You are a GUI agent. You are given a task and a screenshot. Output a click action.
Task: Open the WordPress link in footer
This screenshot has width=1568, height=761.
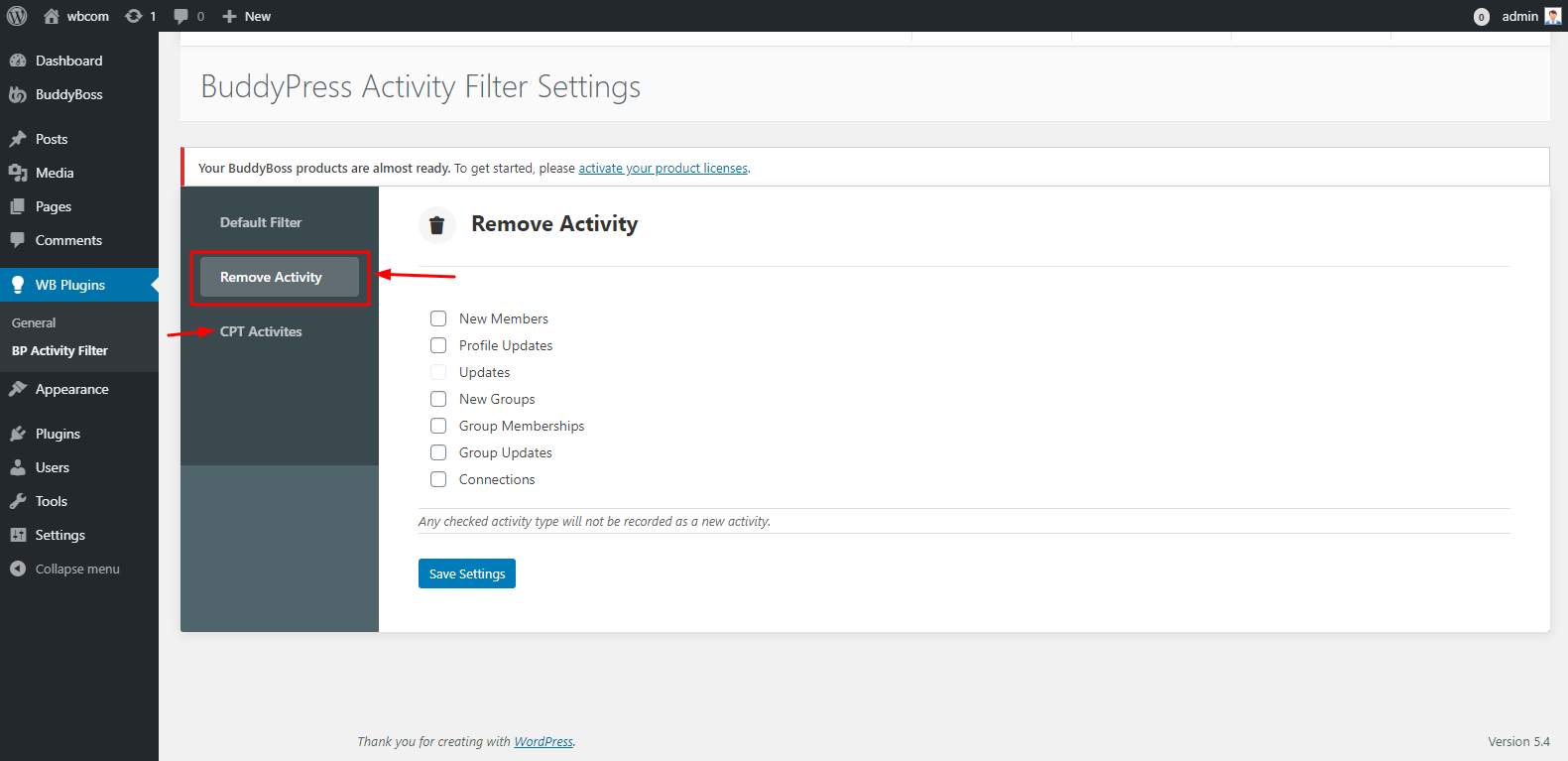pyautogui.click(x=543, y=741)
